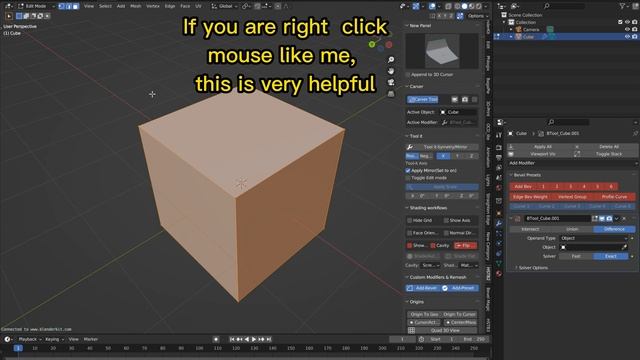The width and height of the screenshot is (640, 360).
Task: Toggle camera view icon in viewport
Action: (x=391, y=82)
